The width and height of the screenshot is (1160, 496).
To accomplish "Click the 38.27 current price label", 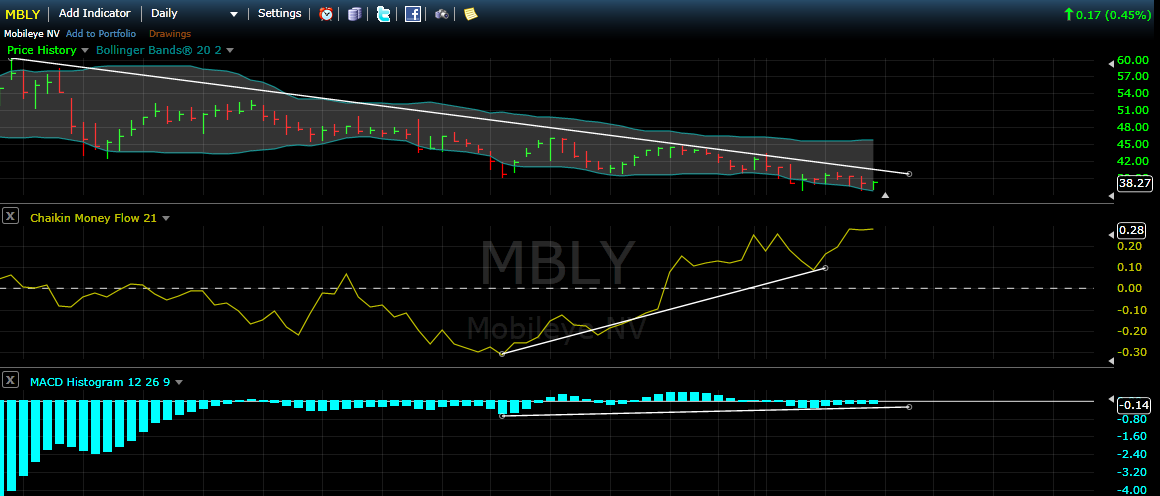I will (1133, 184).
